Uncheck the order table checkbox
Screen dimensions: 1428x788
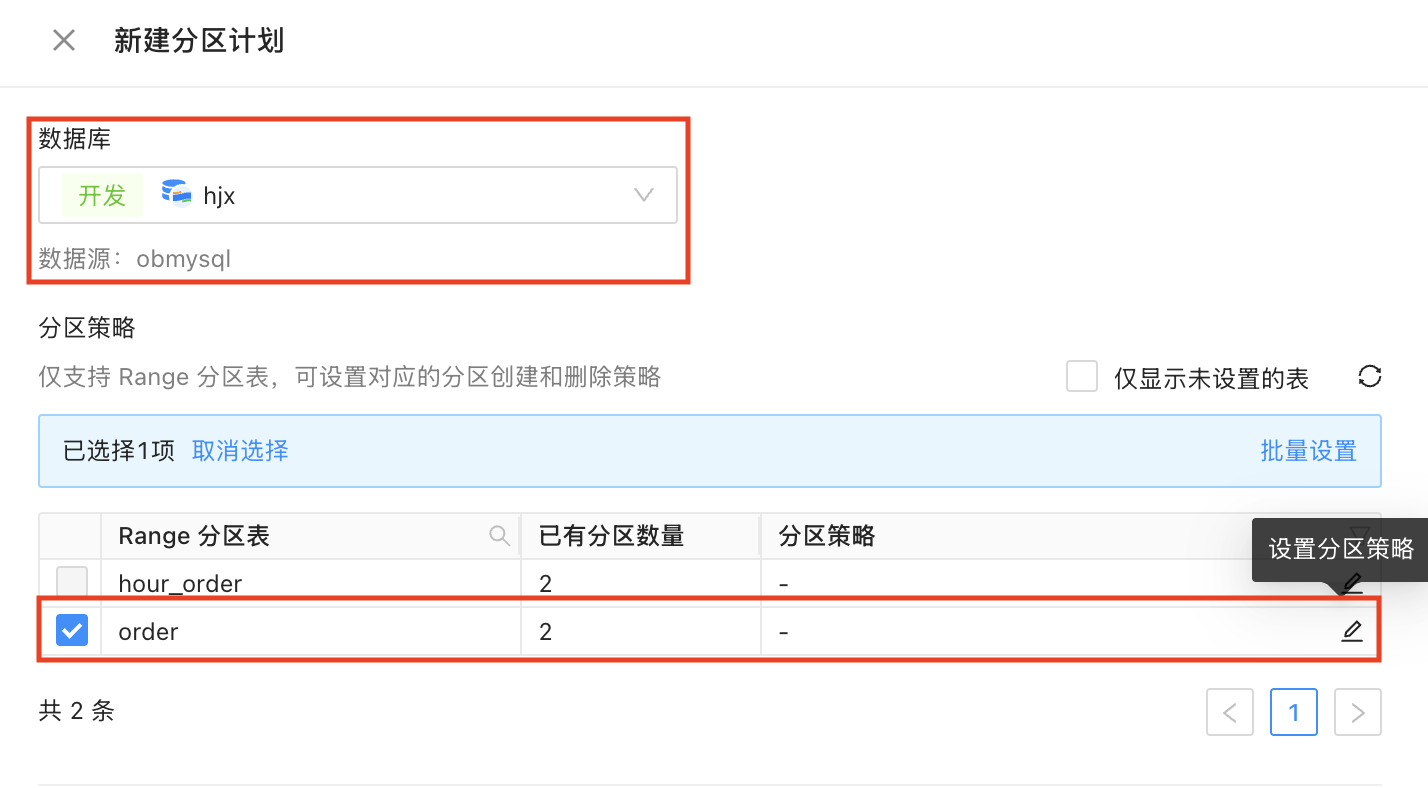[71, 631]
